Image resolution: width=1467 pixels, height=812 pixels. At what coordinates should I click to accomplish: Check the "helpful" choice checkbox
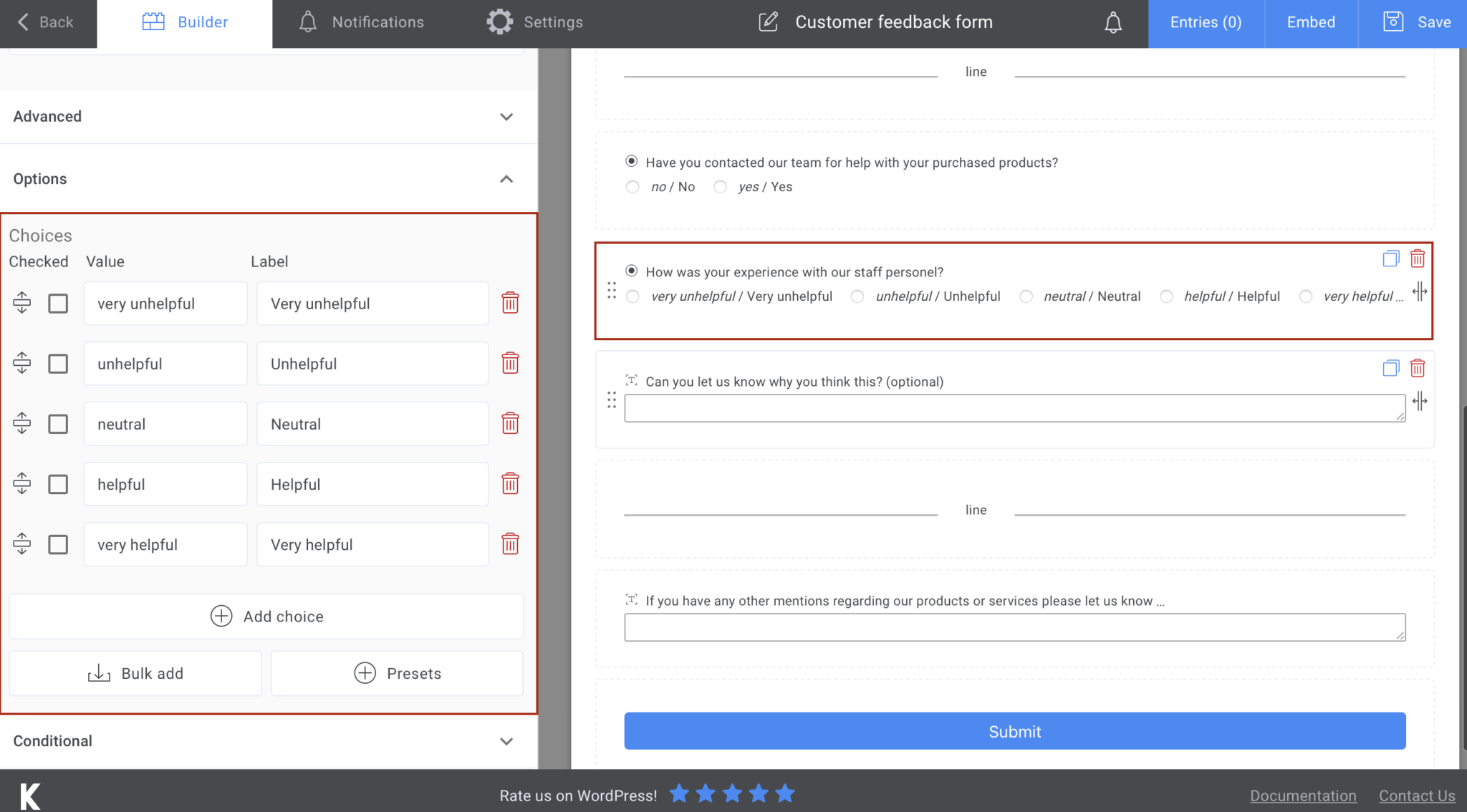pyautogui.click(x=57, y=484)
